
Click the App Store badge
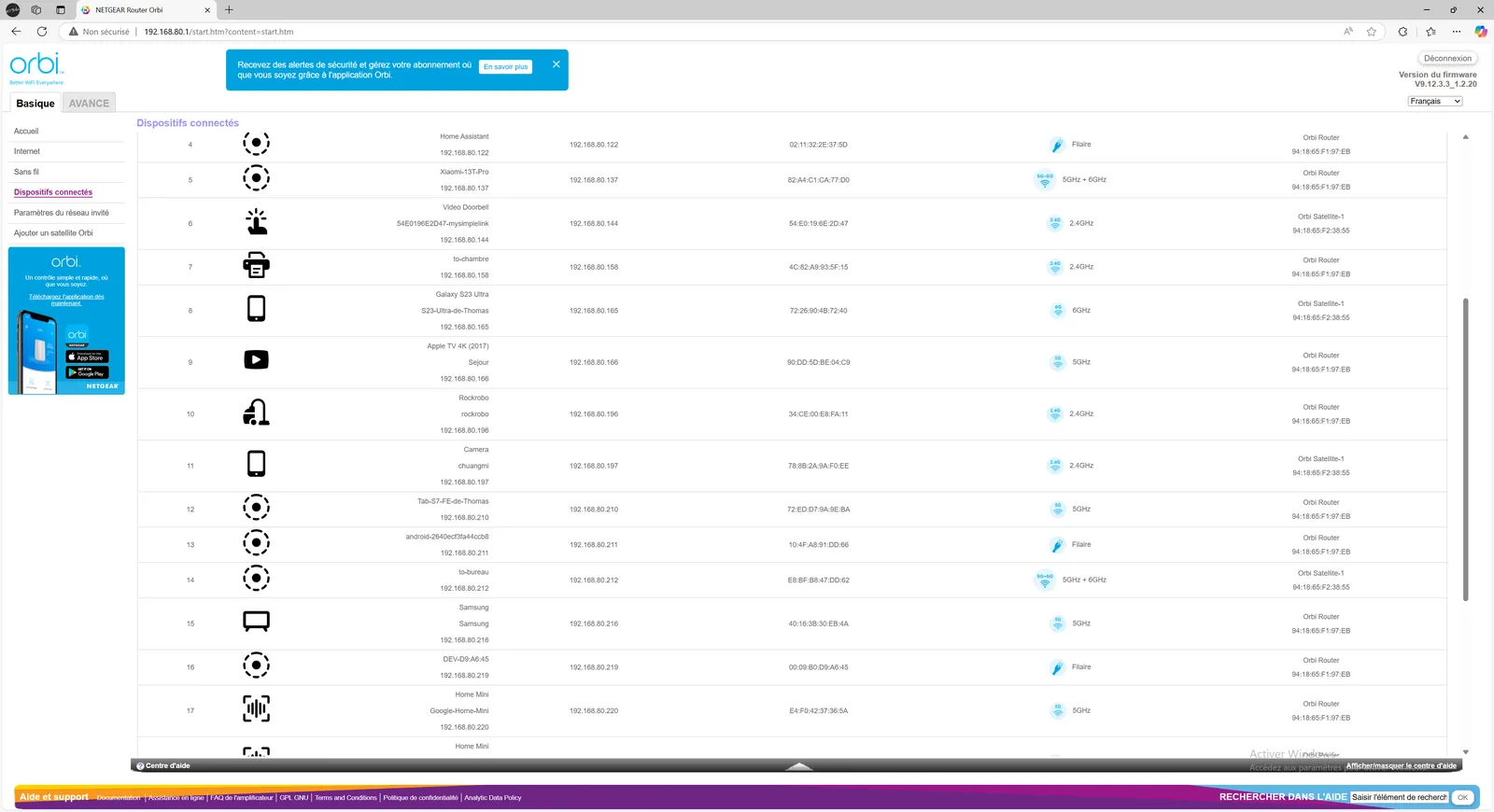(x=87, y=357)
